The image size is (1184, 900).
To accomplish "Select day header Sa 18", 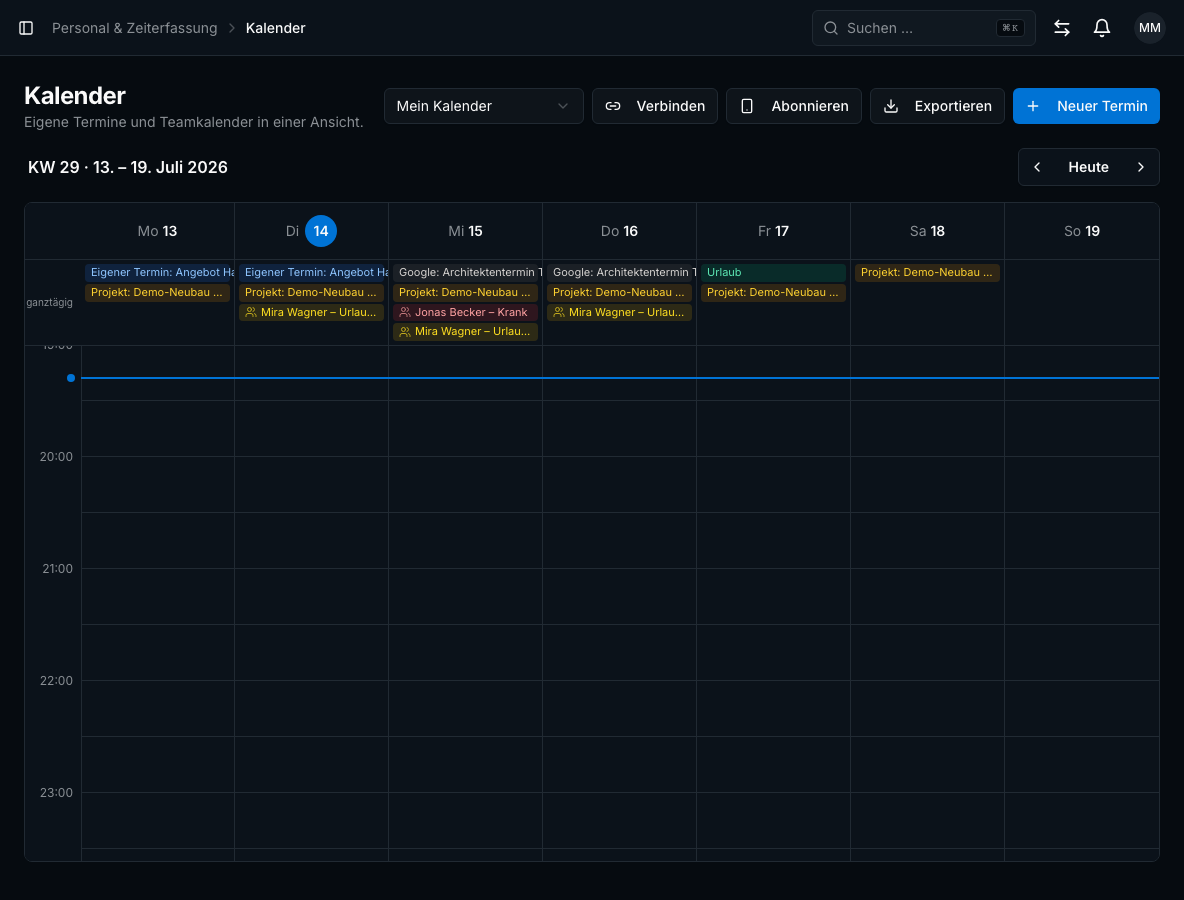I will tap(927, 231).
